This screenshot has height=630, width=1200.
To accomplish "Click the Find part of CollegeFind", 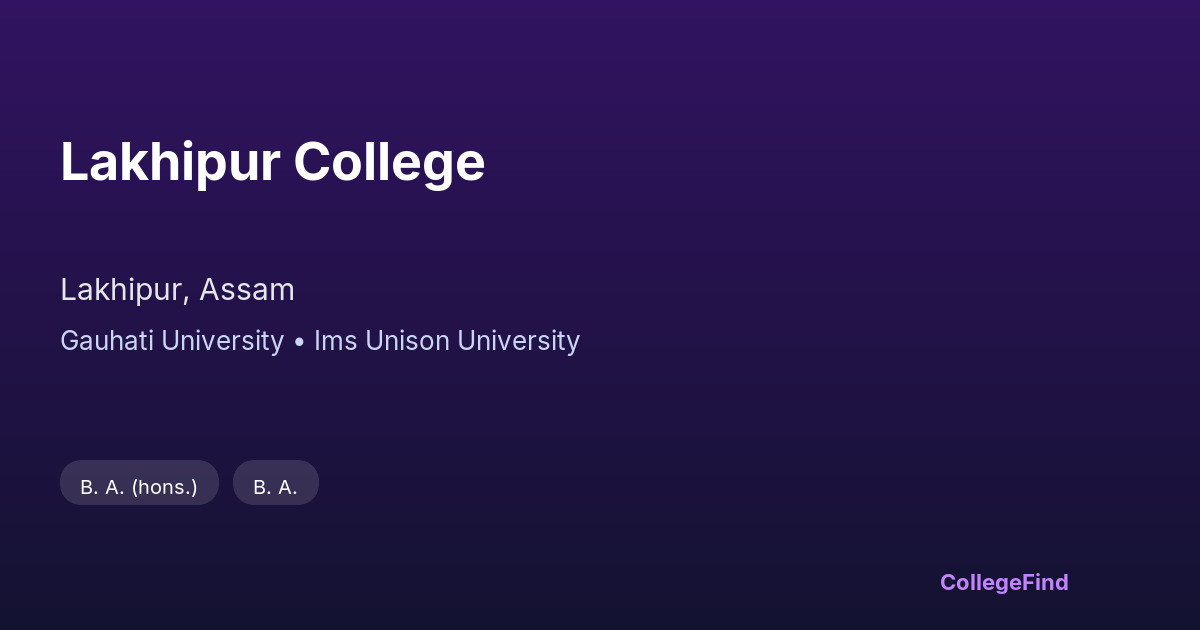I will (x=1045, y=582).
